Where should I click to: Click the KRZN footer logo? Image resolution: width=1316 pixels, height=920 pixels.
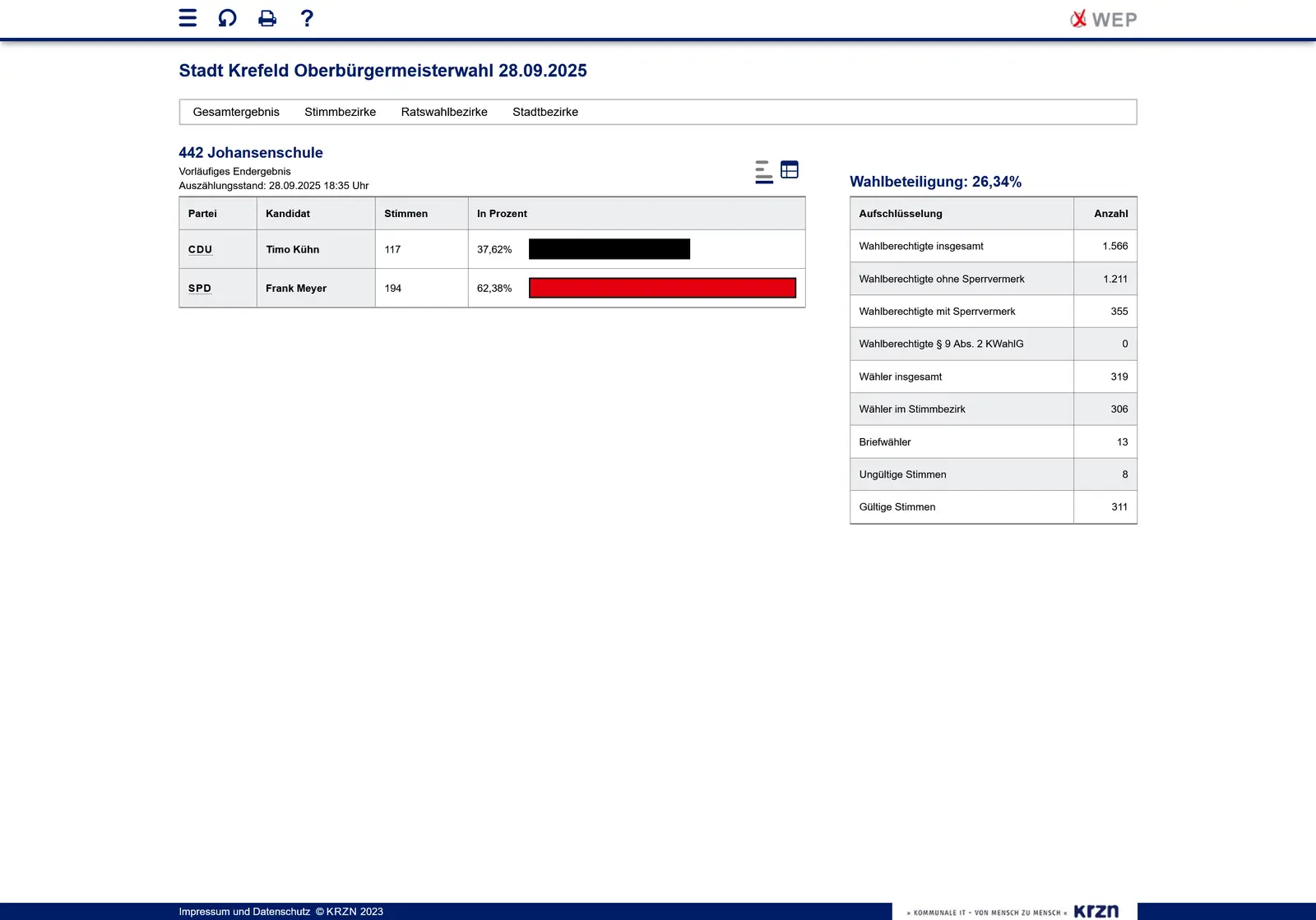tap(1096, 911)
